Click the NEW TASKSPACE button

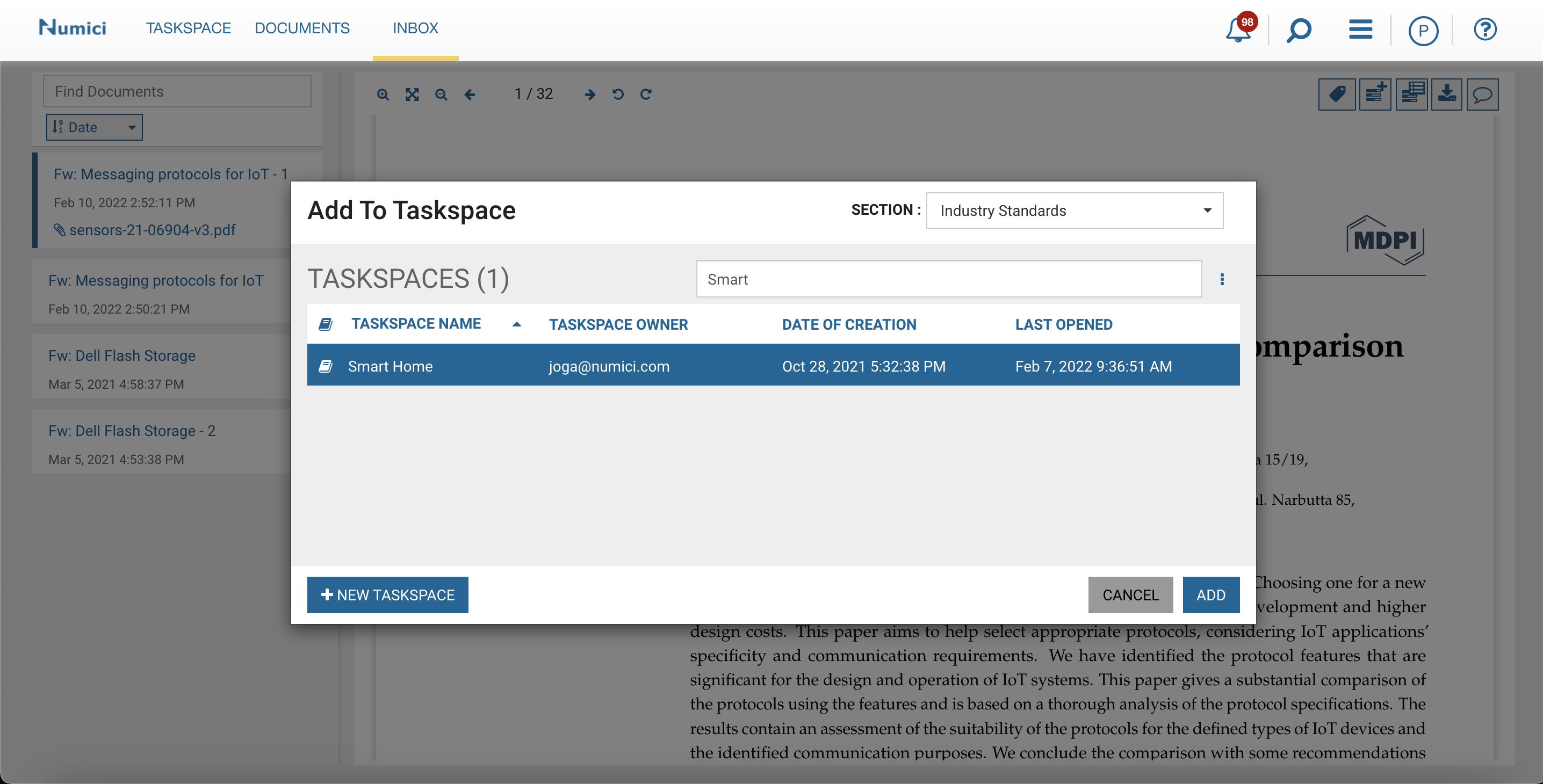pyautogui.click(x=387, y=595)
